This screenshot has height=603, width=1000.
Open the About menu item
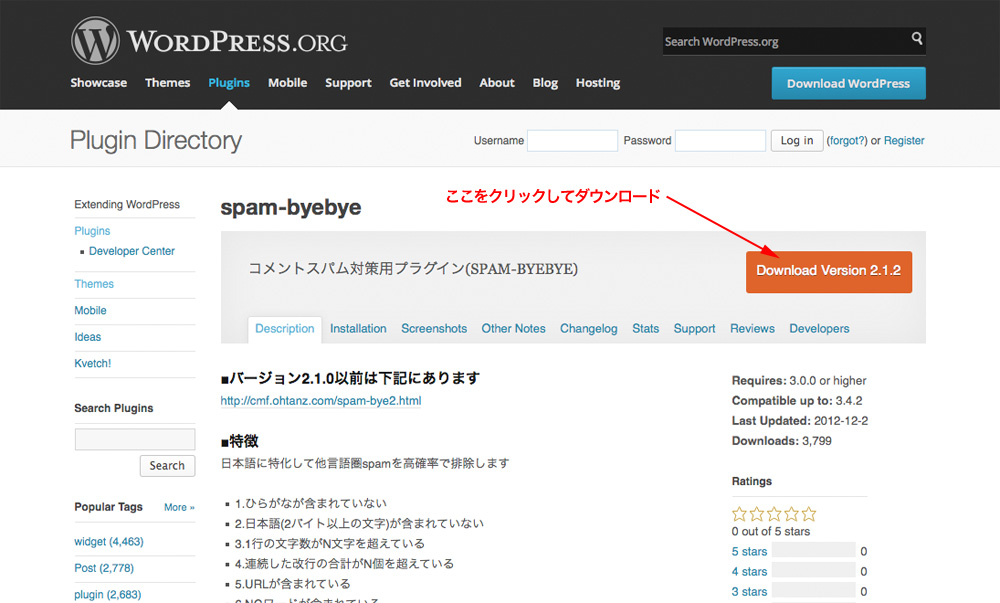point(497,83)
